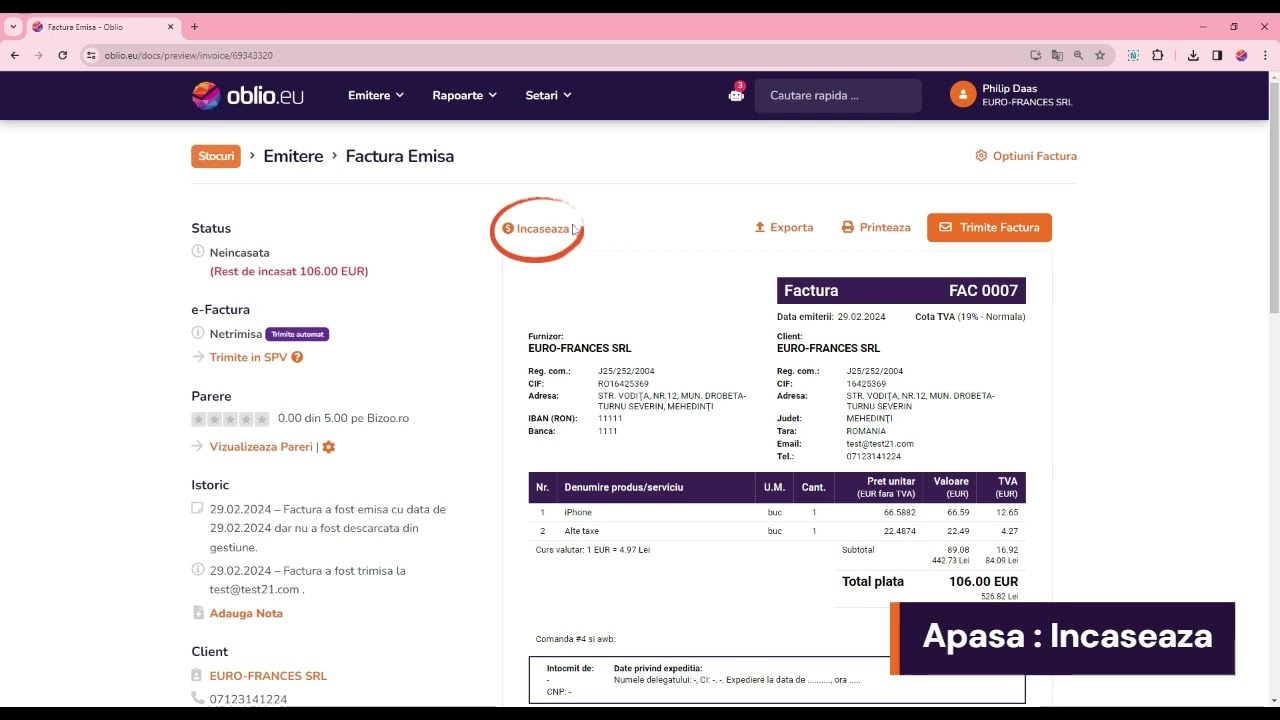The image size is (1280, 720).
Task: Click the Incaseaza link
Action: [x=536, y=229]
